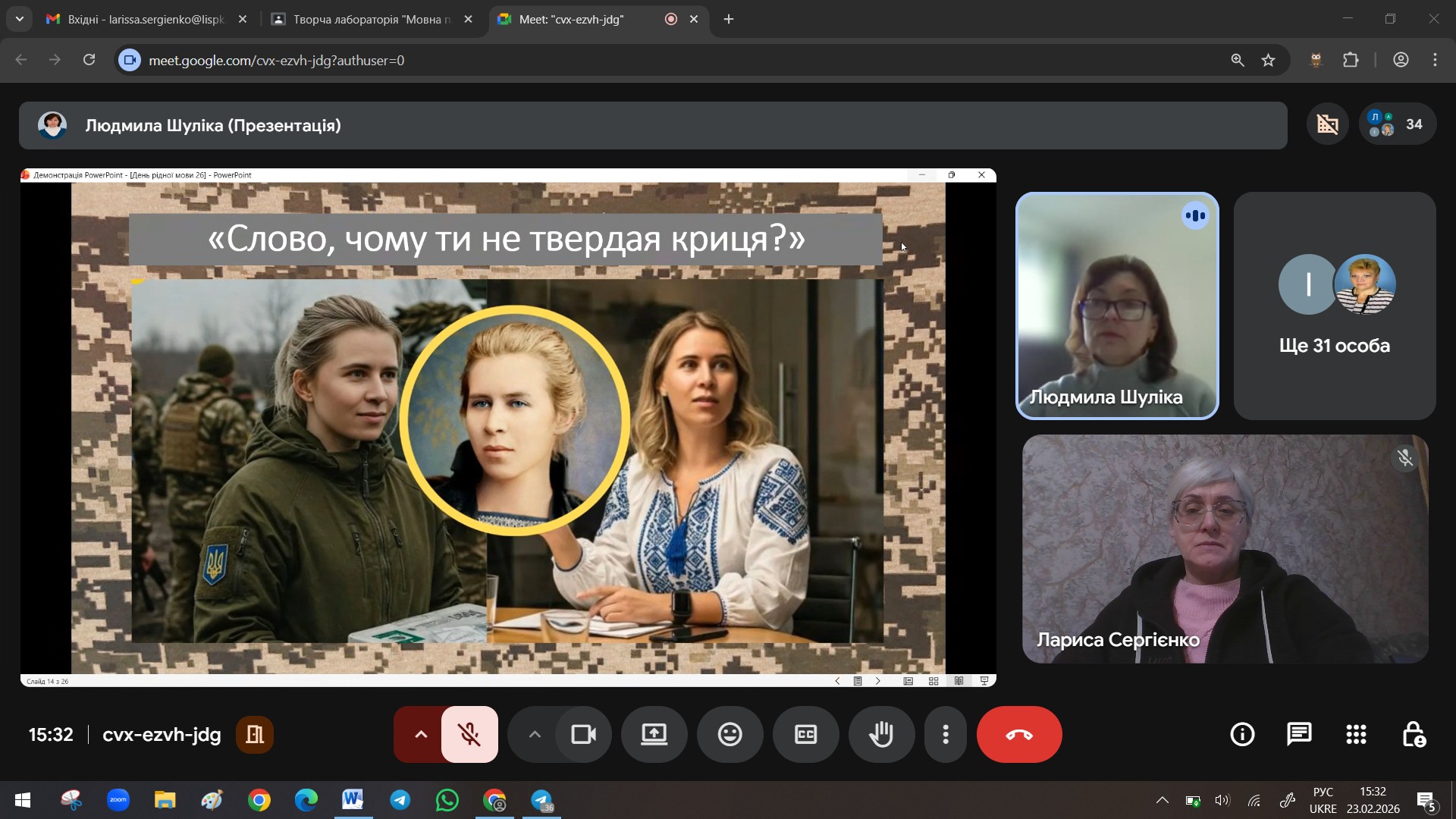Show all 34 participants

(x=1398, y=124)
